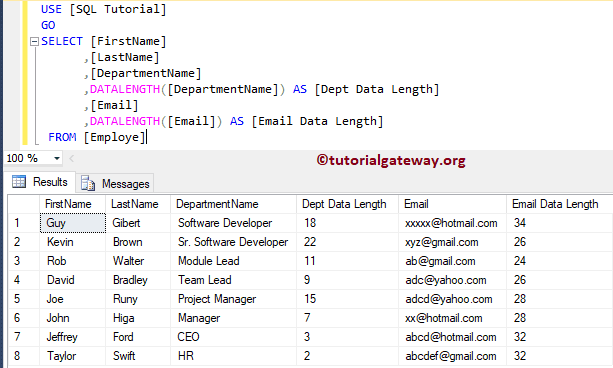
Task: Click the Results grid icon
Action: tap(19, 182)
